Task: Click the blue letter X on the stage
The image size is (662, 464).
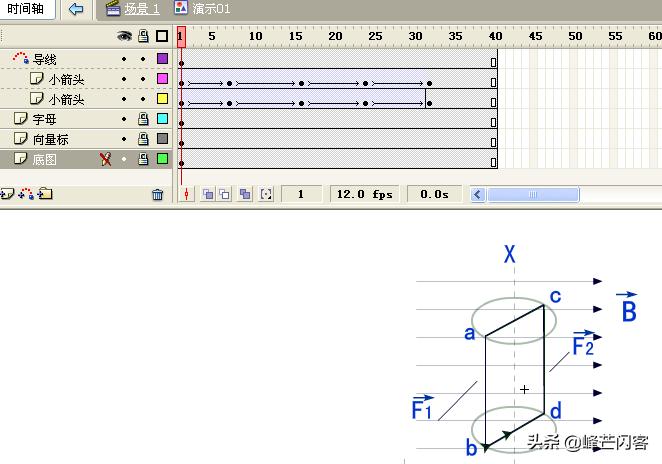Action: (510, 254)
